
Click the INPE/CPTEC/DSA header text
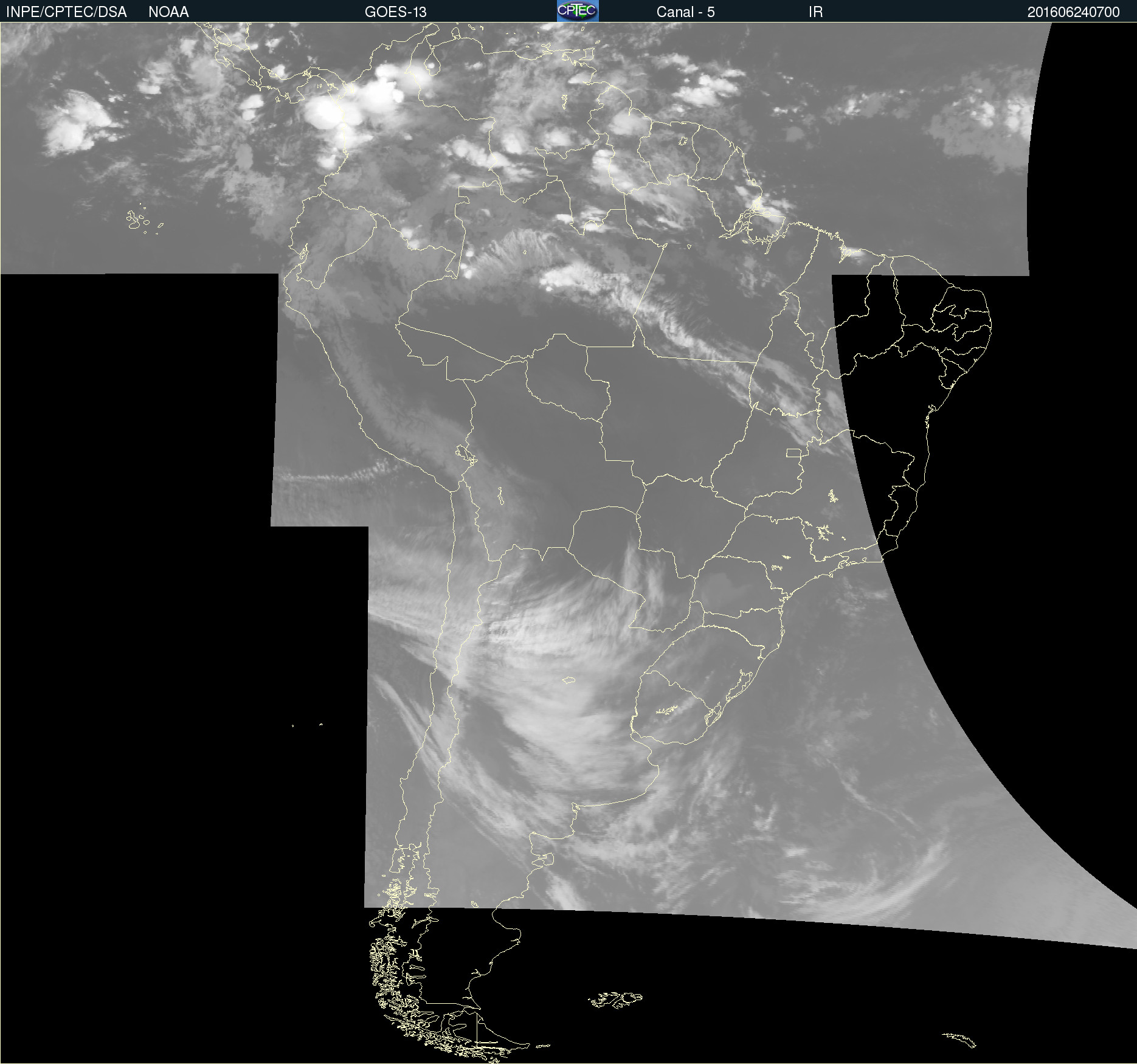click(66, 12)
